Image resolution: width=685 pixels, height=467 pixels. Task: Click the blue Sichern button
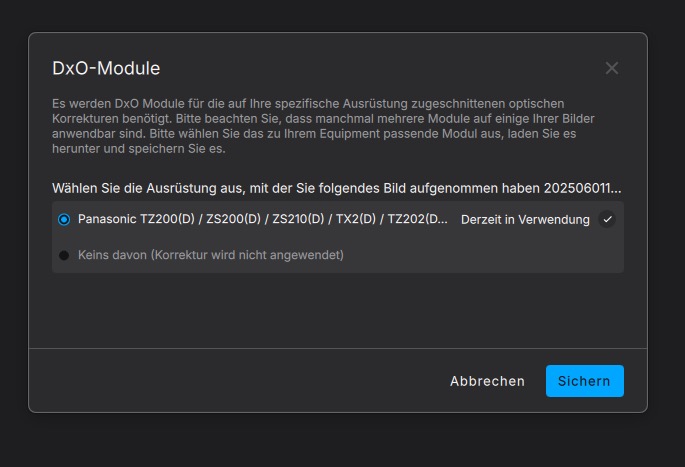coord(585,381)
